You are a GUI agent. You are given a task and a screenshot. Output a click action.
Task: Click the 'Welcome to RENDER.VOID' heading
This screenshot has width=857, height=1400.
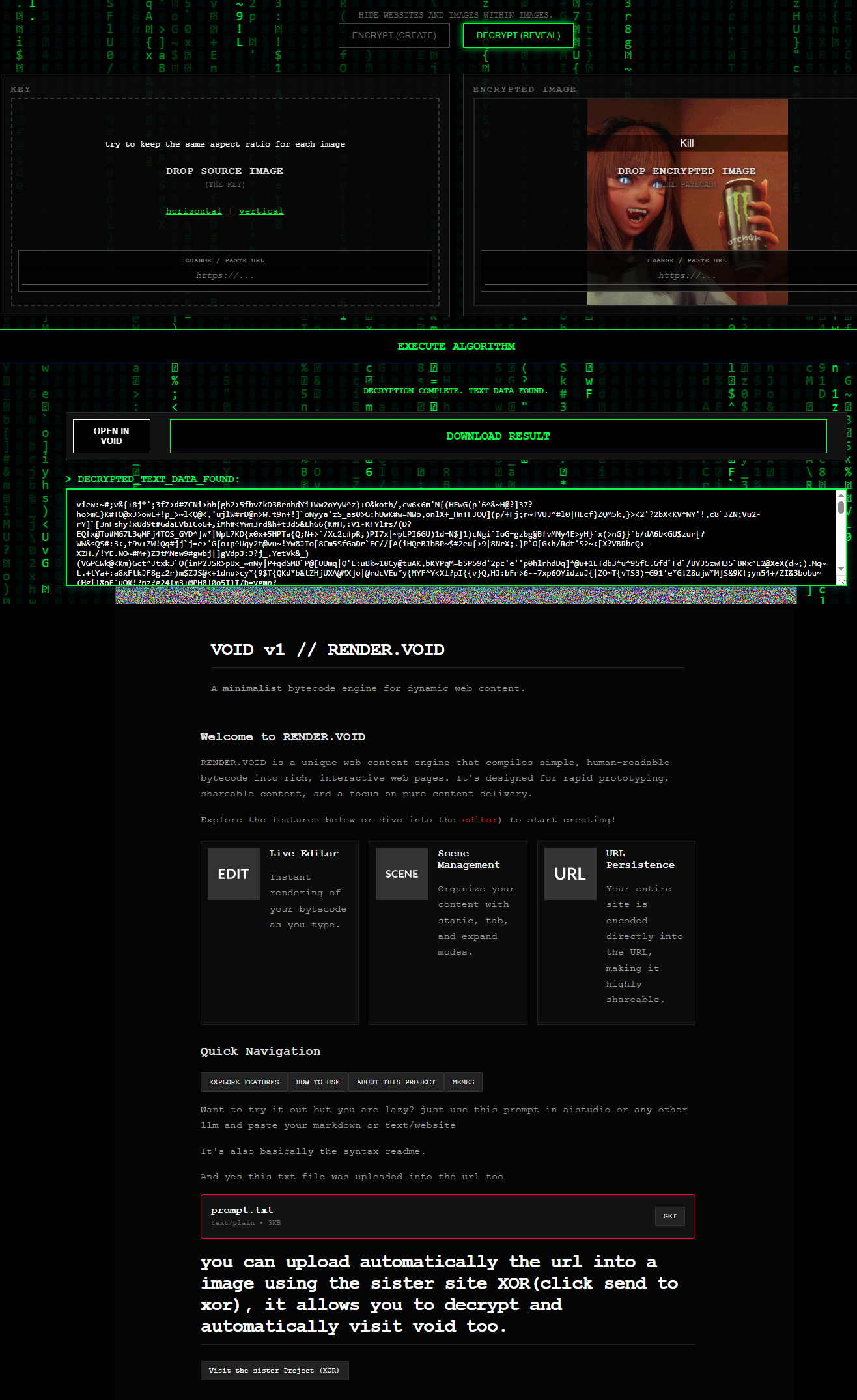pyautogui.click(x=283, y=737)
